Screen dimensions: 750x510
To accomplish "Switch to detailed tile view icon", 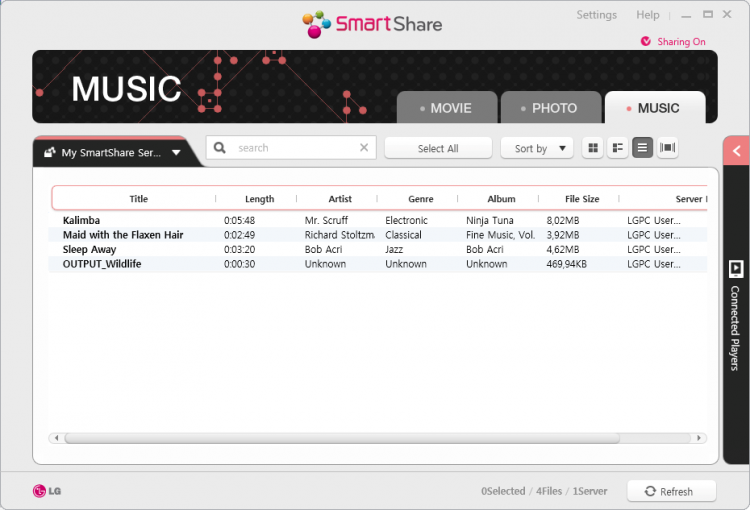I will [618, 148].
